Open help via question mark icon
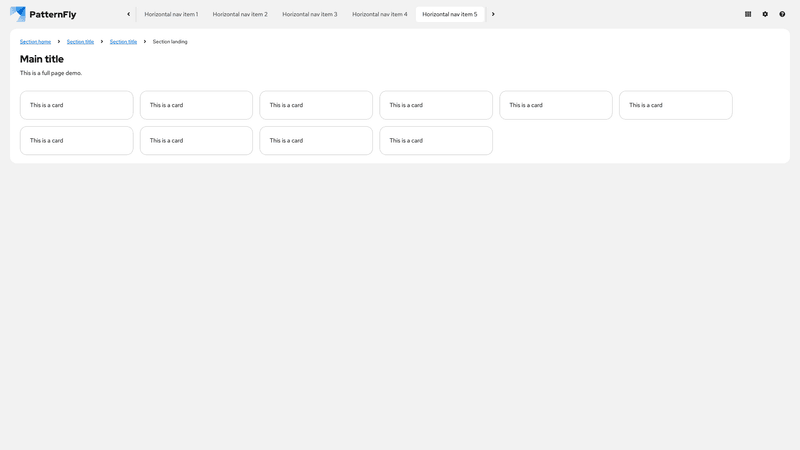 pyautogui.click(x=782, y=14)
